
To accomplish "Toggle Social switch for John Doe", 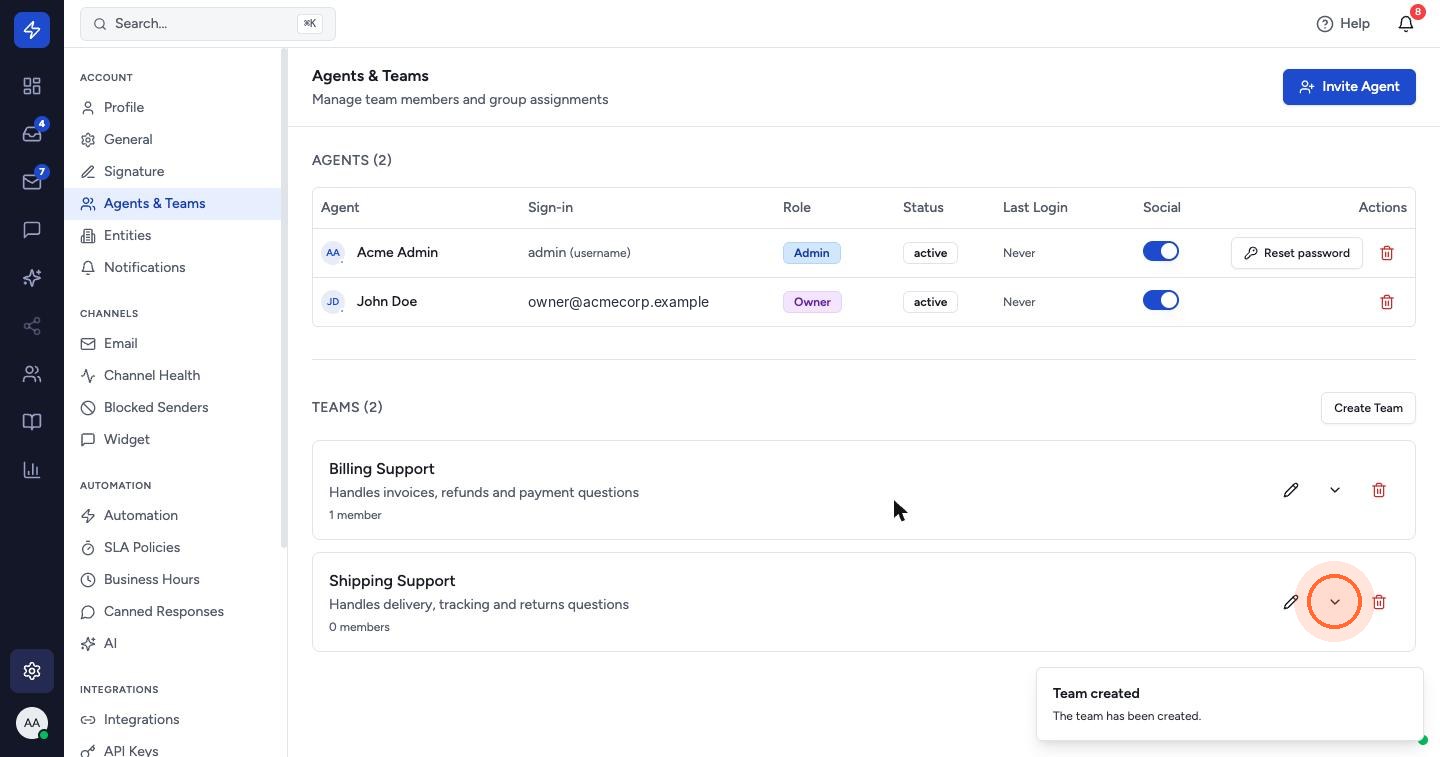I will pos(1161,301).
